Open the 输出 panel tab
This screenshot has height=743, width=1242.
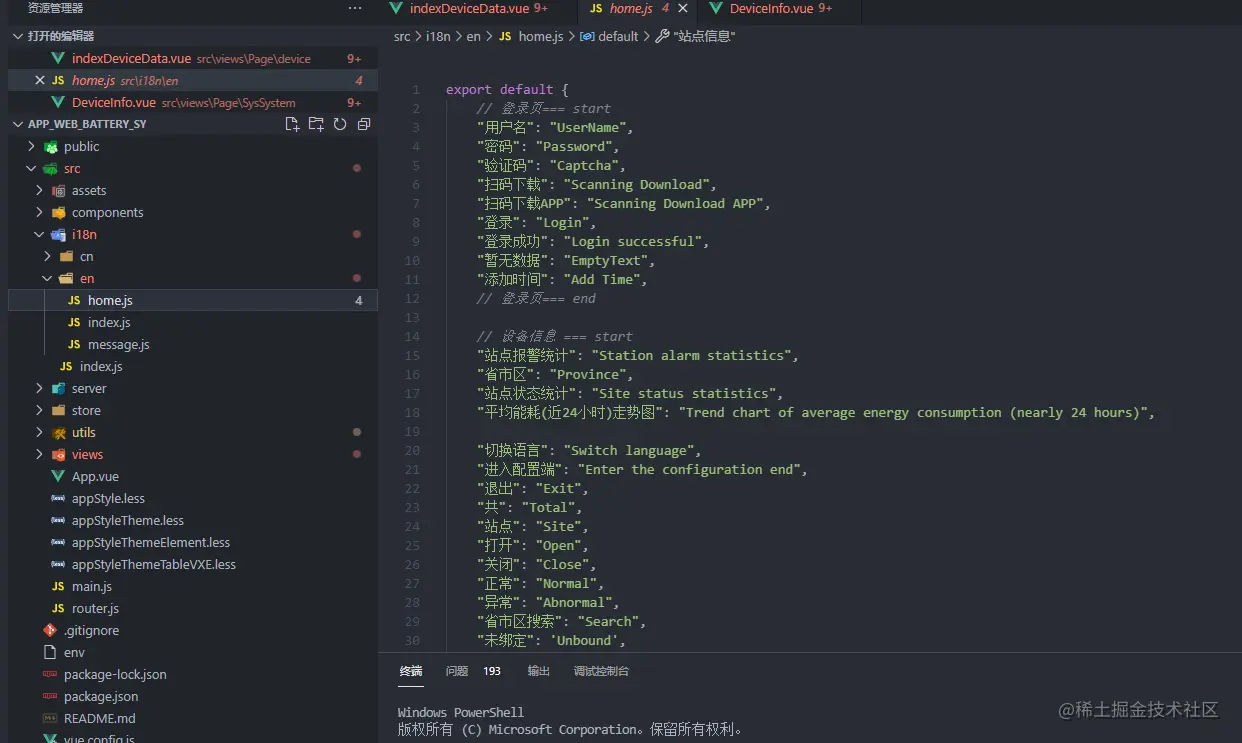pyautogui.click(x=539, y=671)
